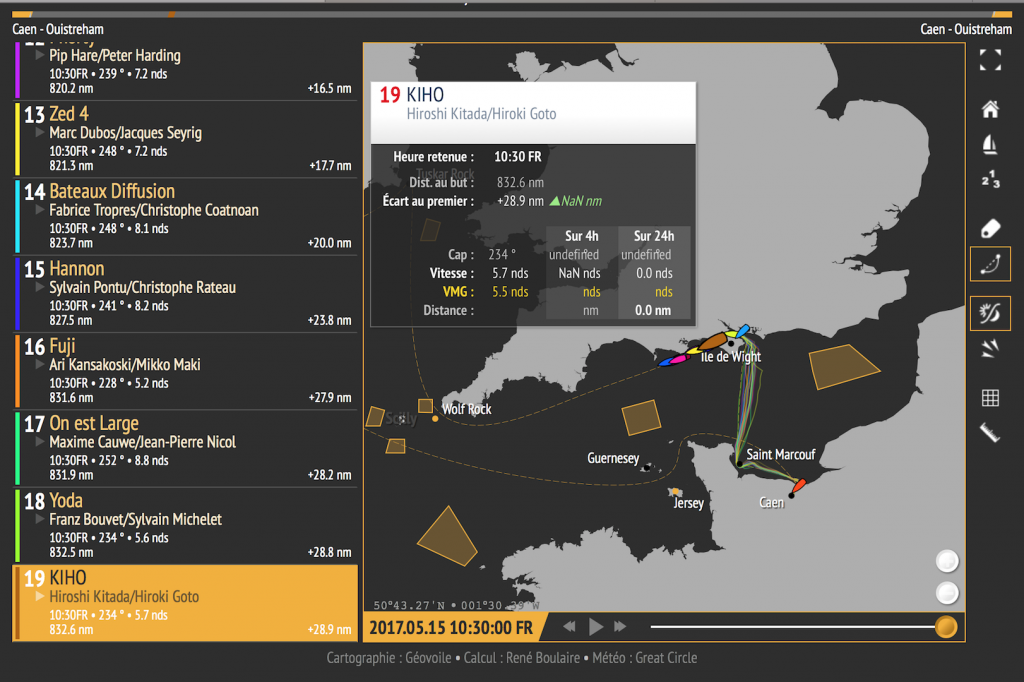This screenshot has width=1024, height=682.
Task: Click the Guernesey waypoint marker
Action: pos(647,468)
